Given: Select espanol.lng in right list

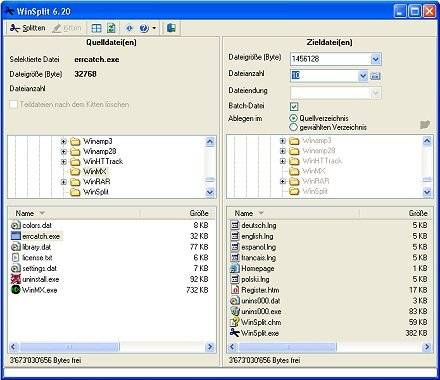Looking at the screenshot, I should tap(259, 247).
